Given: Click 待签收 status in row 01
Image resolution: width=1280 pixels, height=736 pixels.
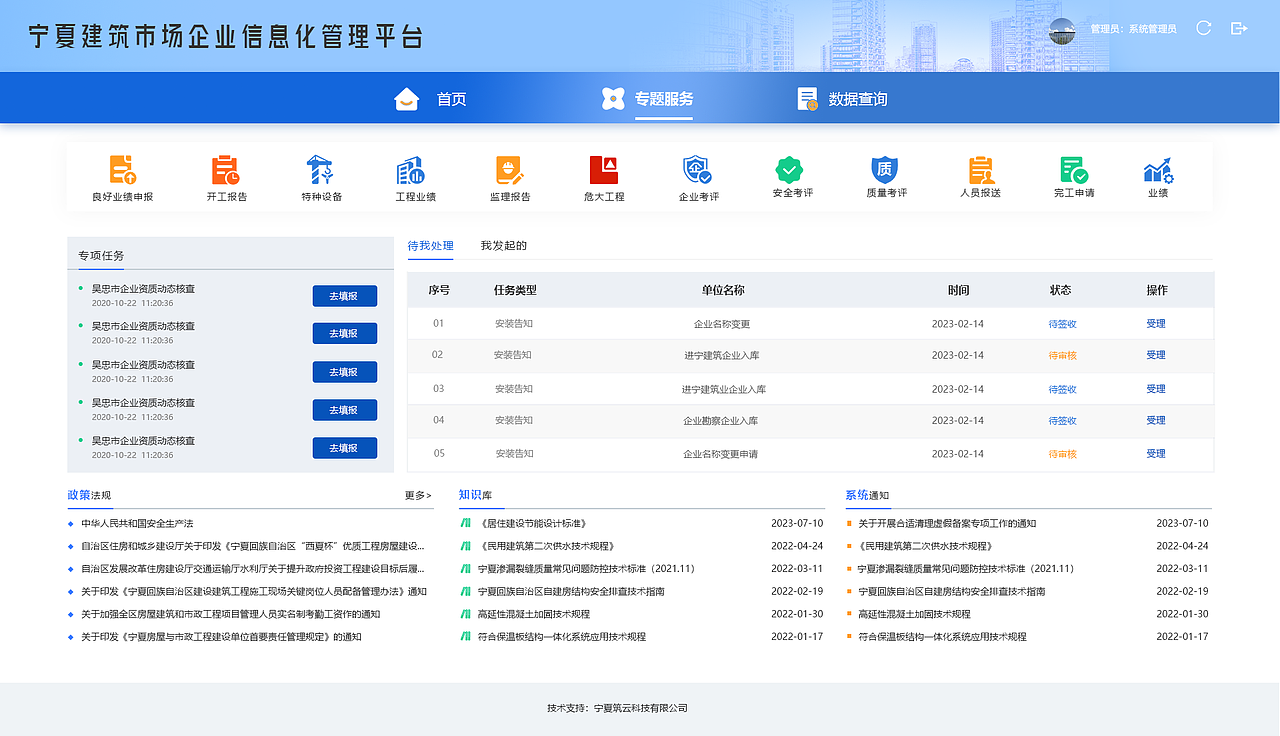Looking at the screenshot, I should 1062,324.
